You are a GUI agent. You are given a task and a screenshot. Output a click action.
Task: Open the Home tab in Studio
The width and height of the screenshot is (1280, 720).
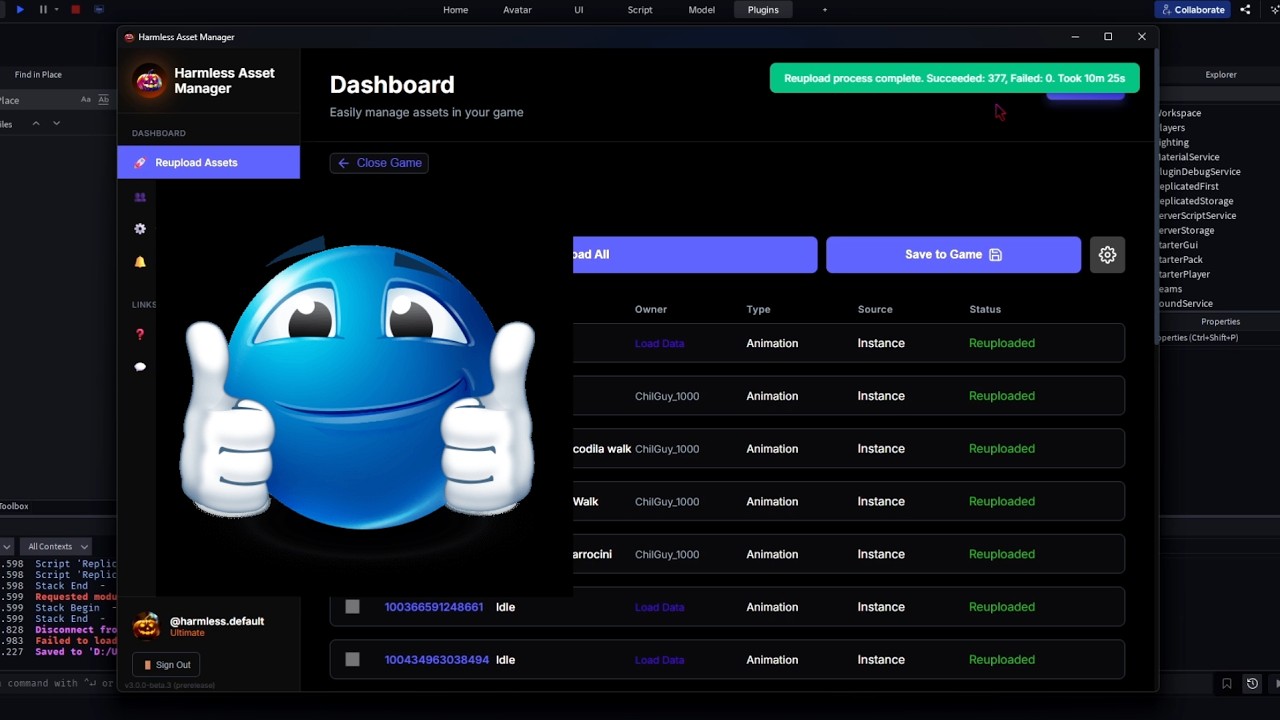pos(455,10)
